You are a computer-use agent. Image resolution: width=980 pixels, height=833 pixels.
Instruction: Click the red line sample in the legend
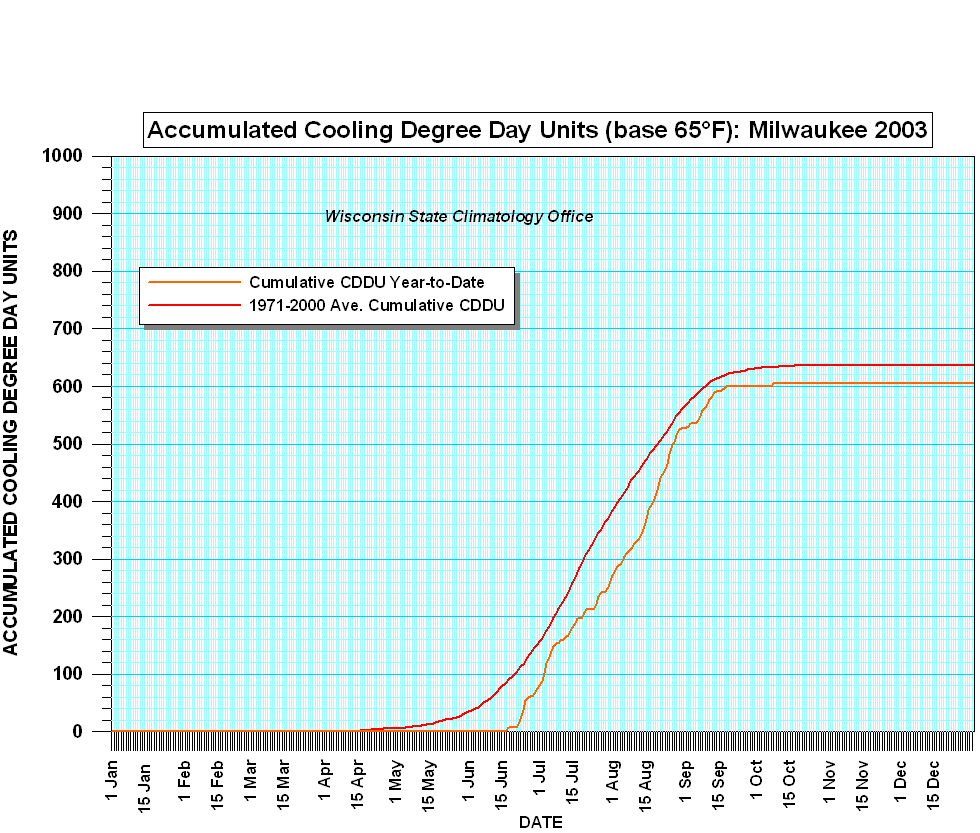tap(194, 304)
